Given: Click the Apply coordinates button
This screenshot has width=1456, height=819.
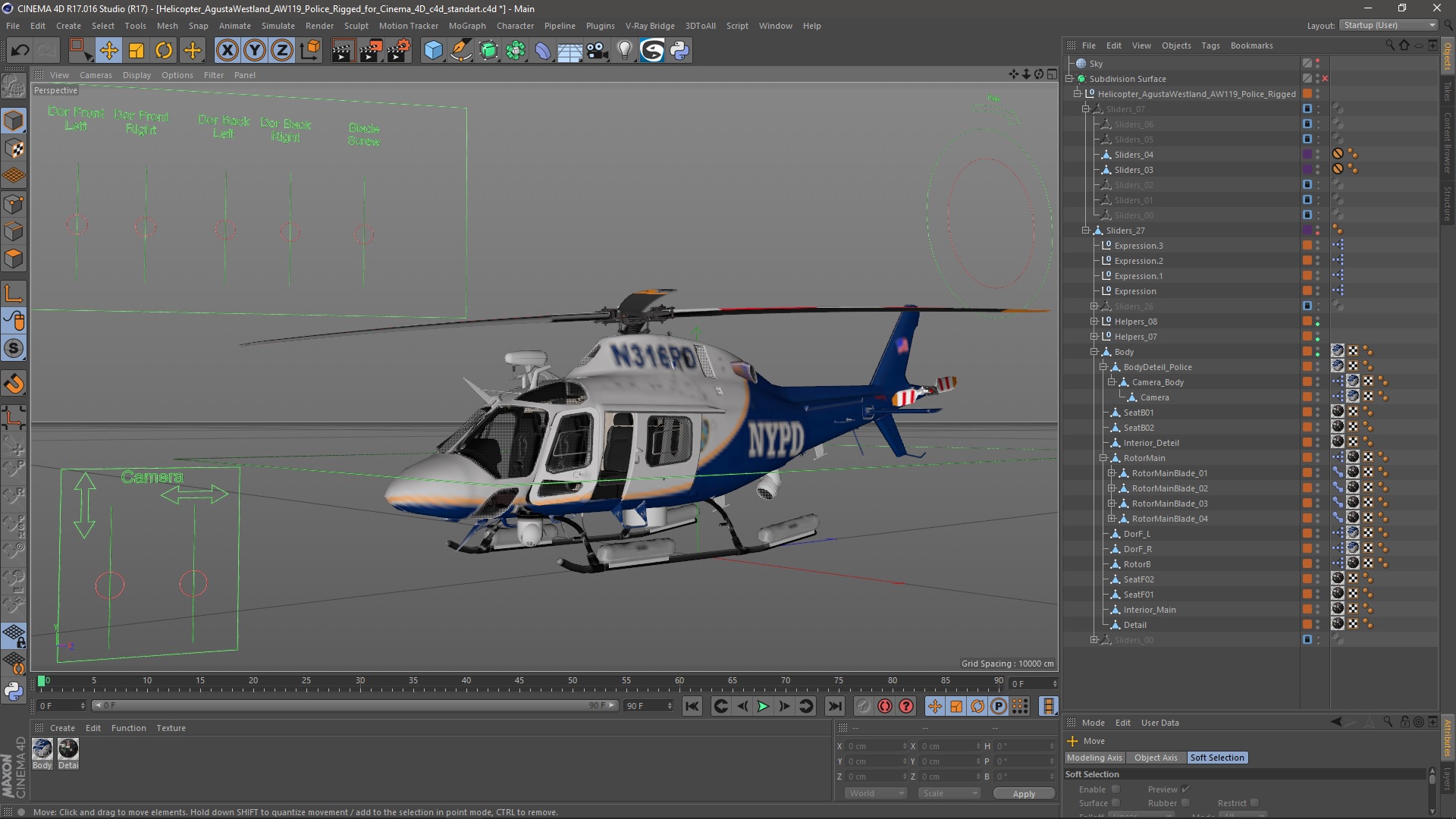Looking at the screenshot, I should click(1024, 793).
